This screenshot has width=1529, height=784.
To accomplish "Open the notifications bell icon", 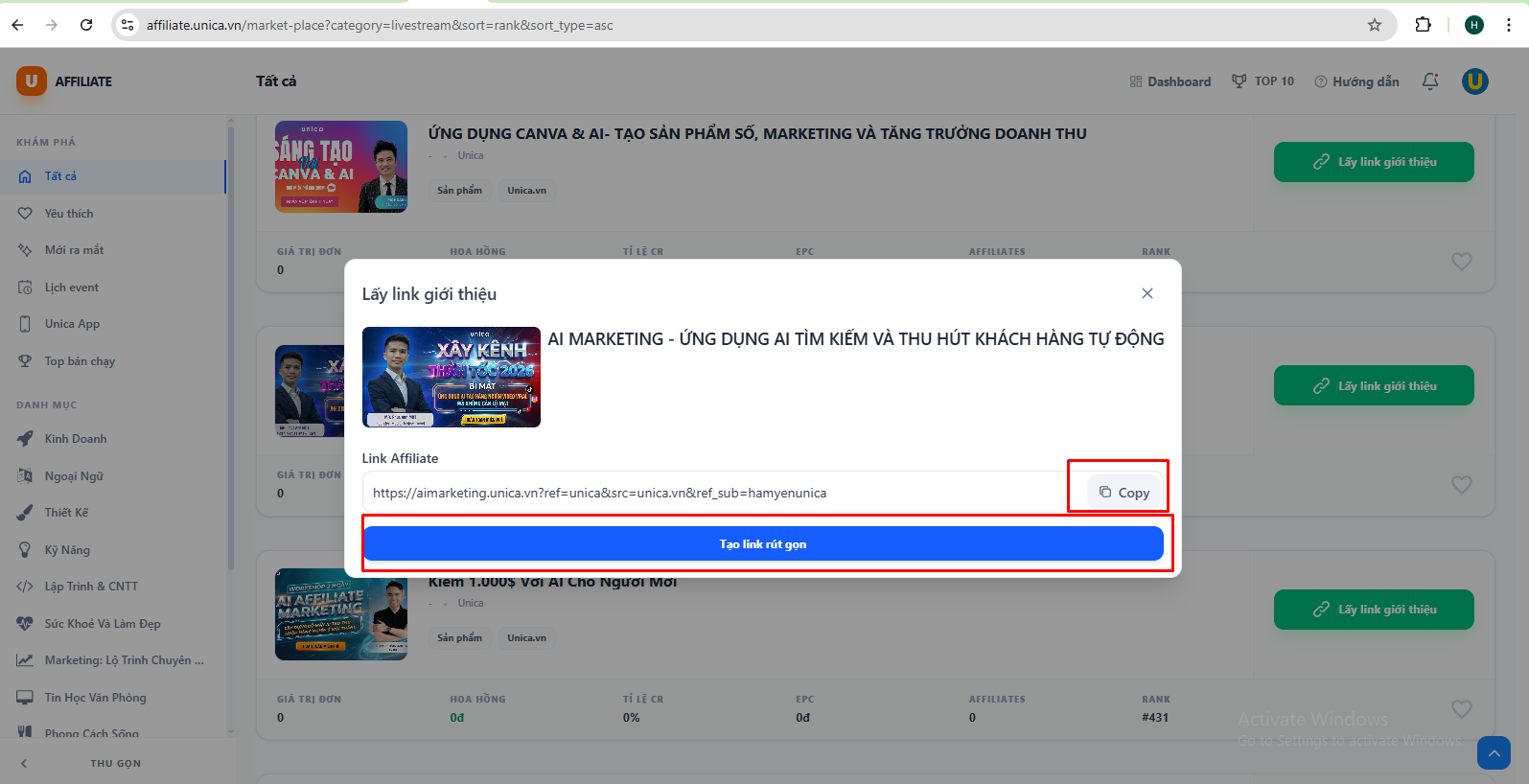I will [1429, 81].
